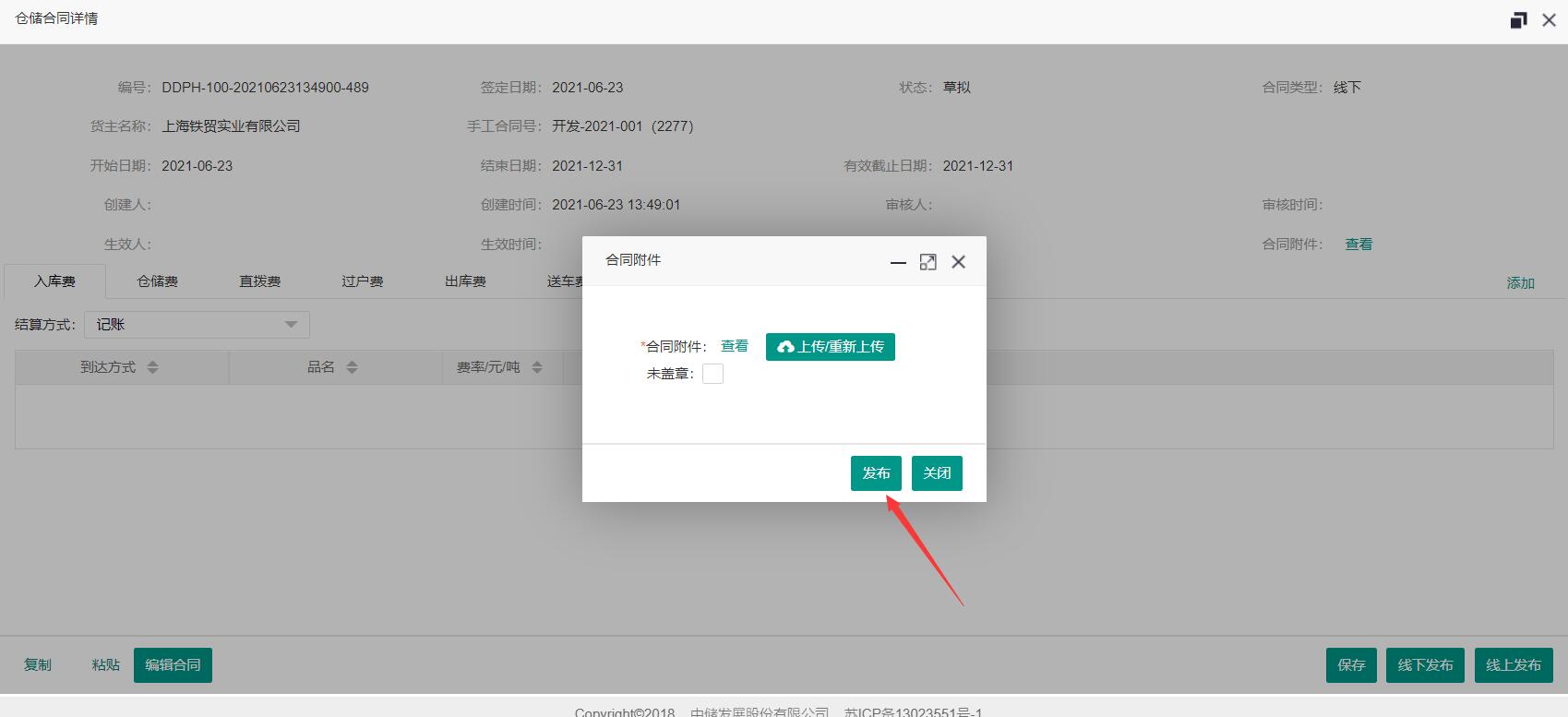Tick the 未盖章 checkbox
The image size is (1568, 717).
pyautogui.click(x=712, y=374)
